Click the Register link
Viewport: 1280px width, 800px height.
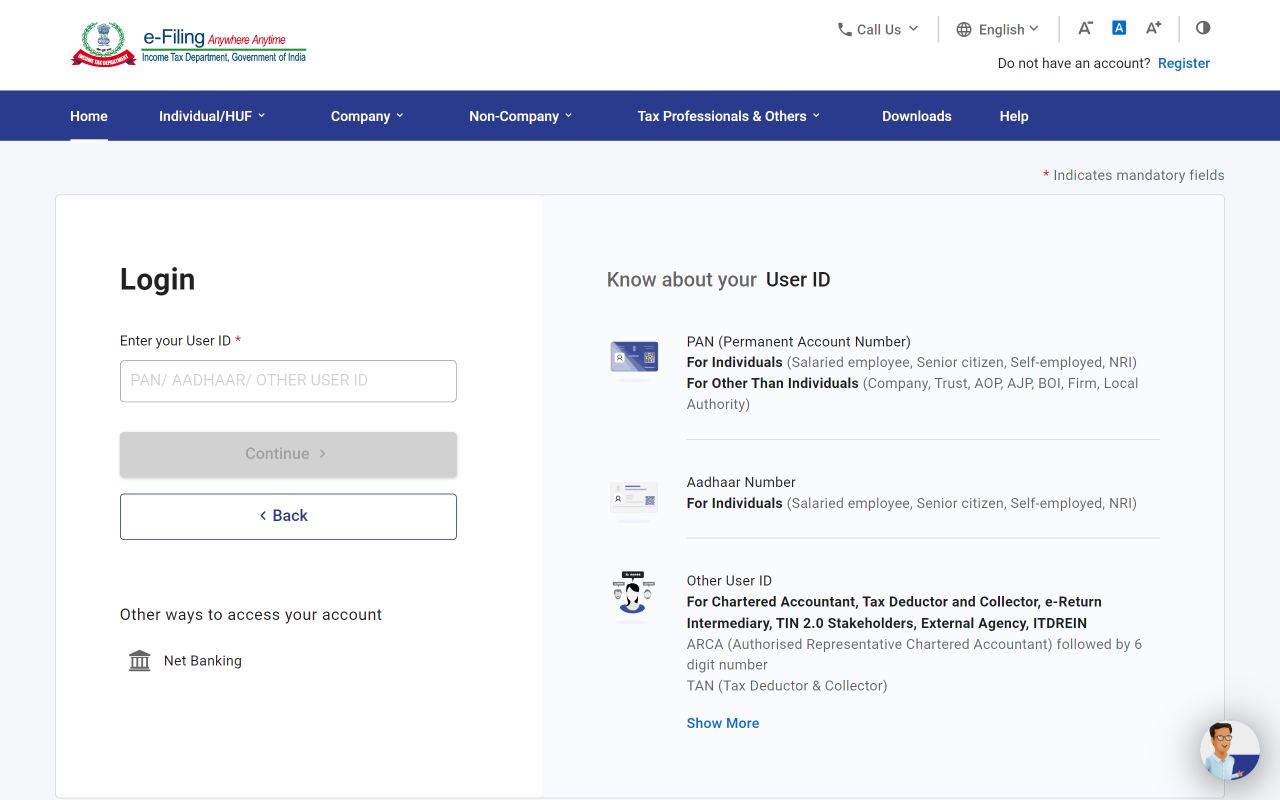coord(1184,63)
